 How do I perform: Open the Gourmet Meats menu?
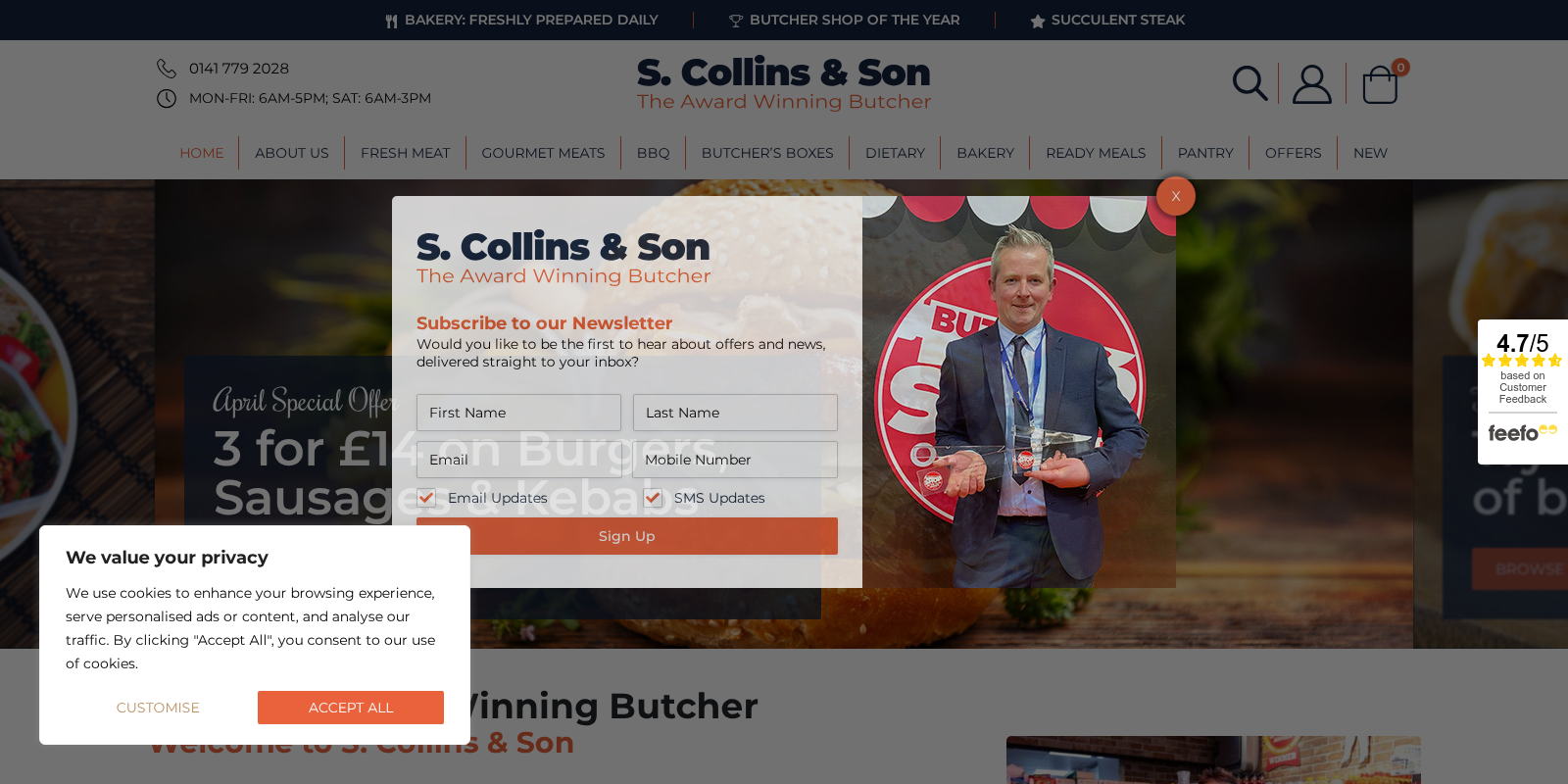543,153
